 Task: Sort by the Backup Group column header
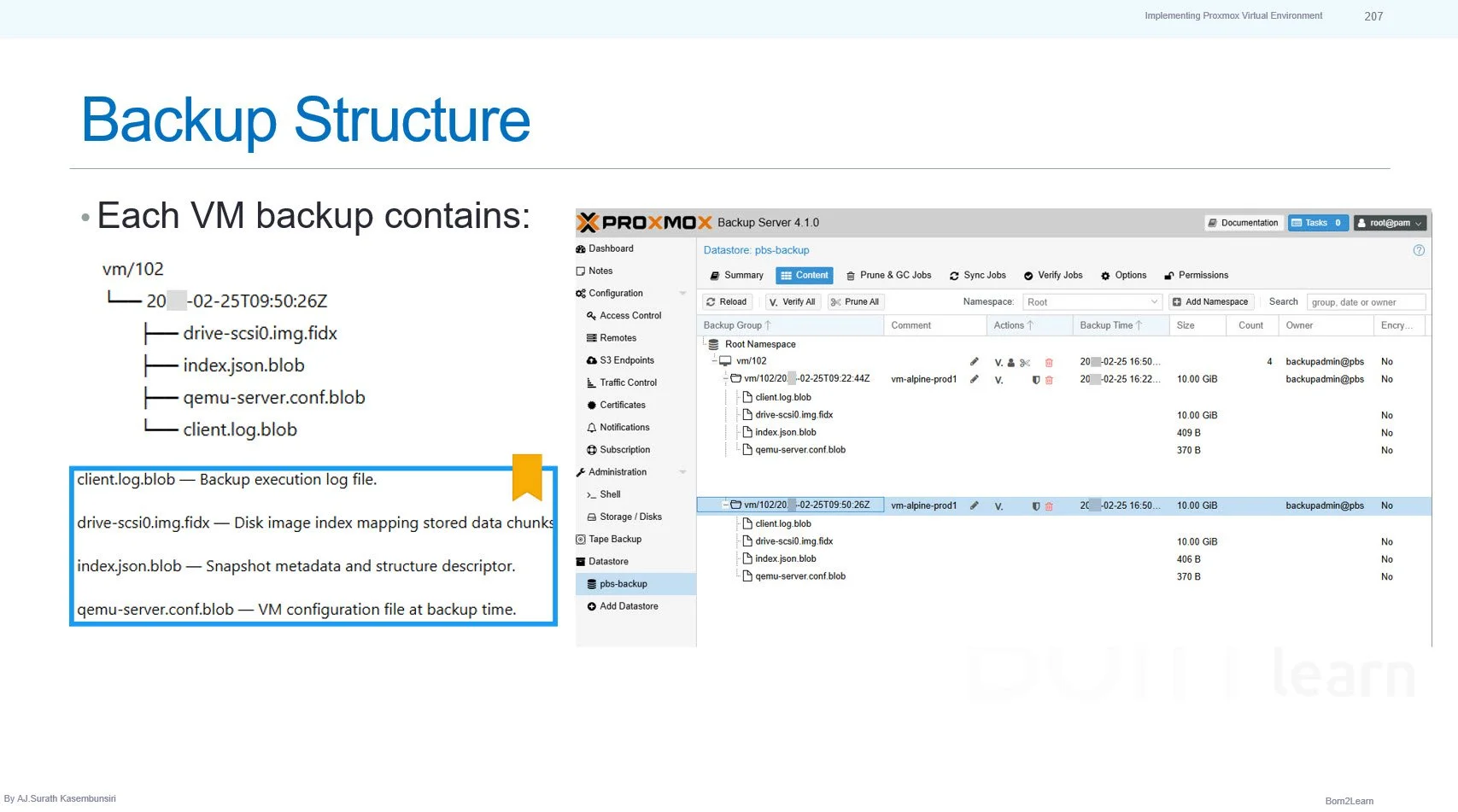coord(790,325)
